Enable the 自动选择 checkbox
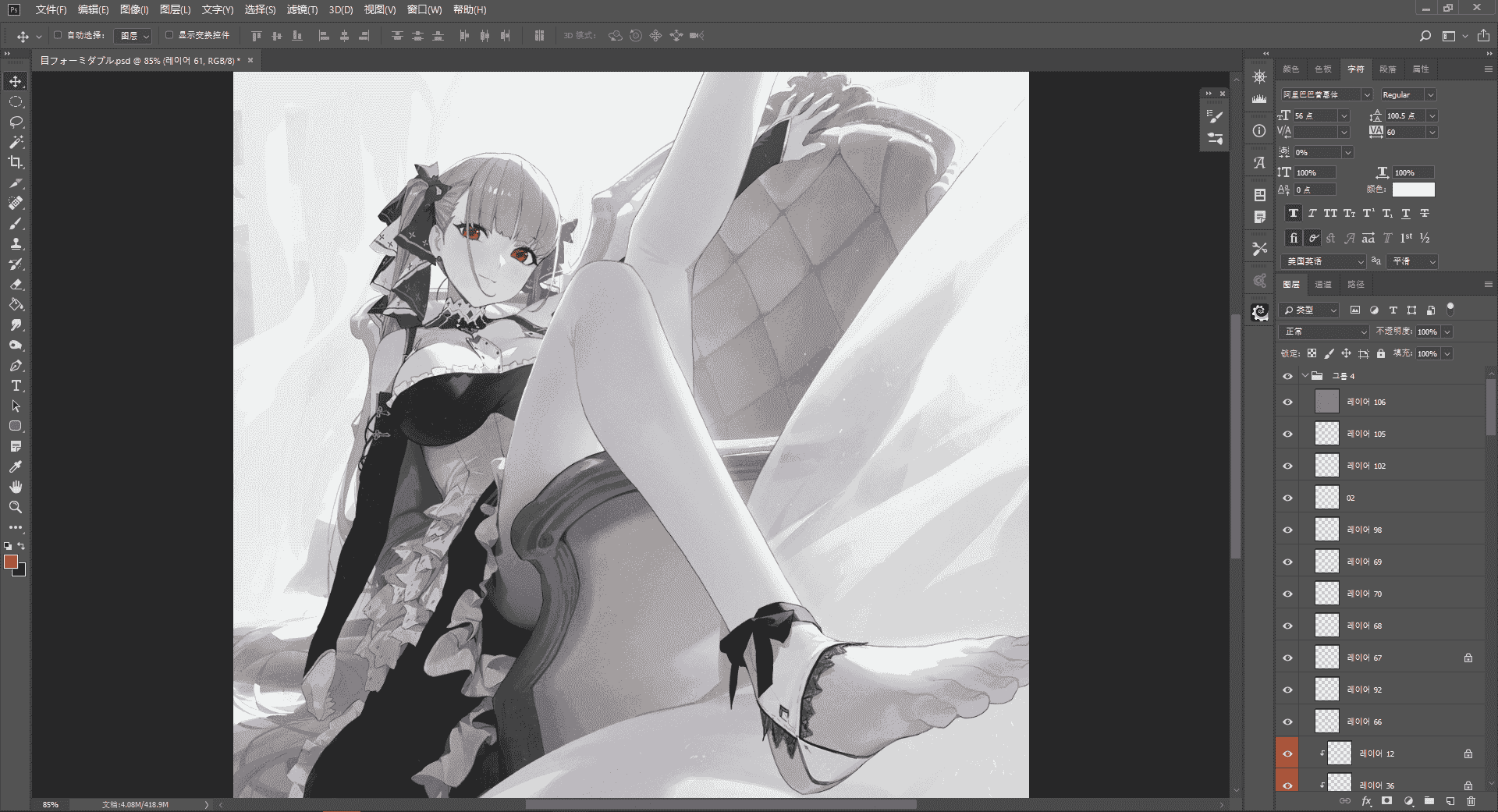 (x=58, y=35)
